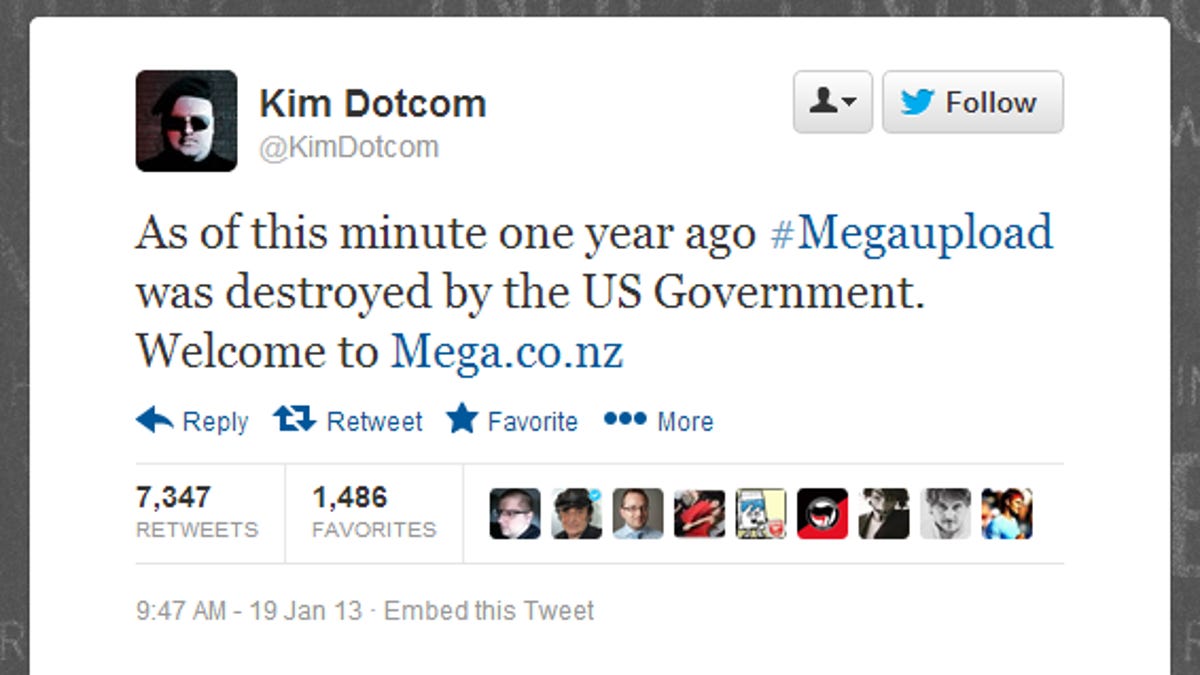
Task: Click the red and black flag avatar
Action: [x=823, y=514]
